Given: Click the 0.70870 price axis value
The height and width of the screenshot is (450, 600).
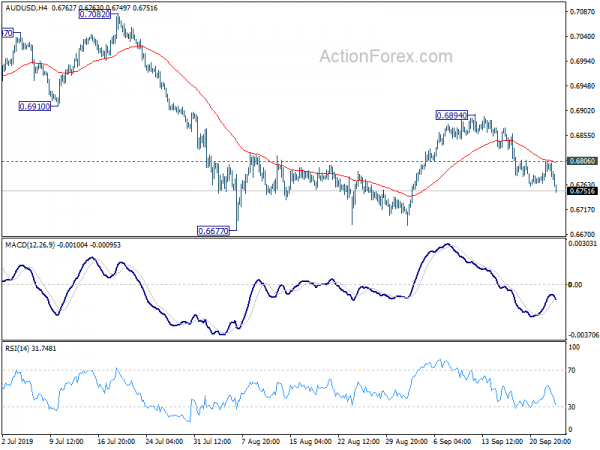Looking at the screenshot, I should [582, 12].
